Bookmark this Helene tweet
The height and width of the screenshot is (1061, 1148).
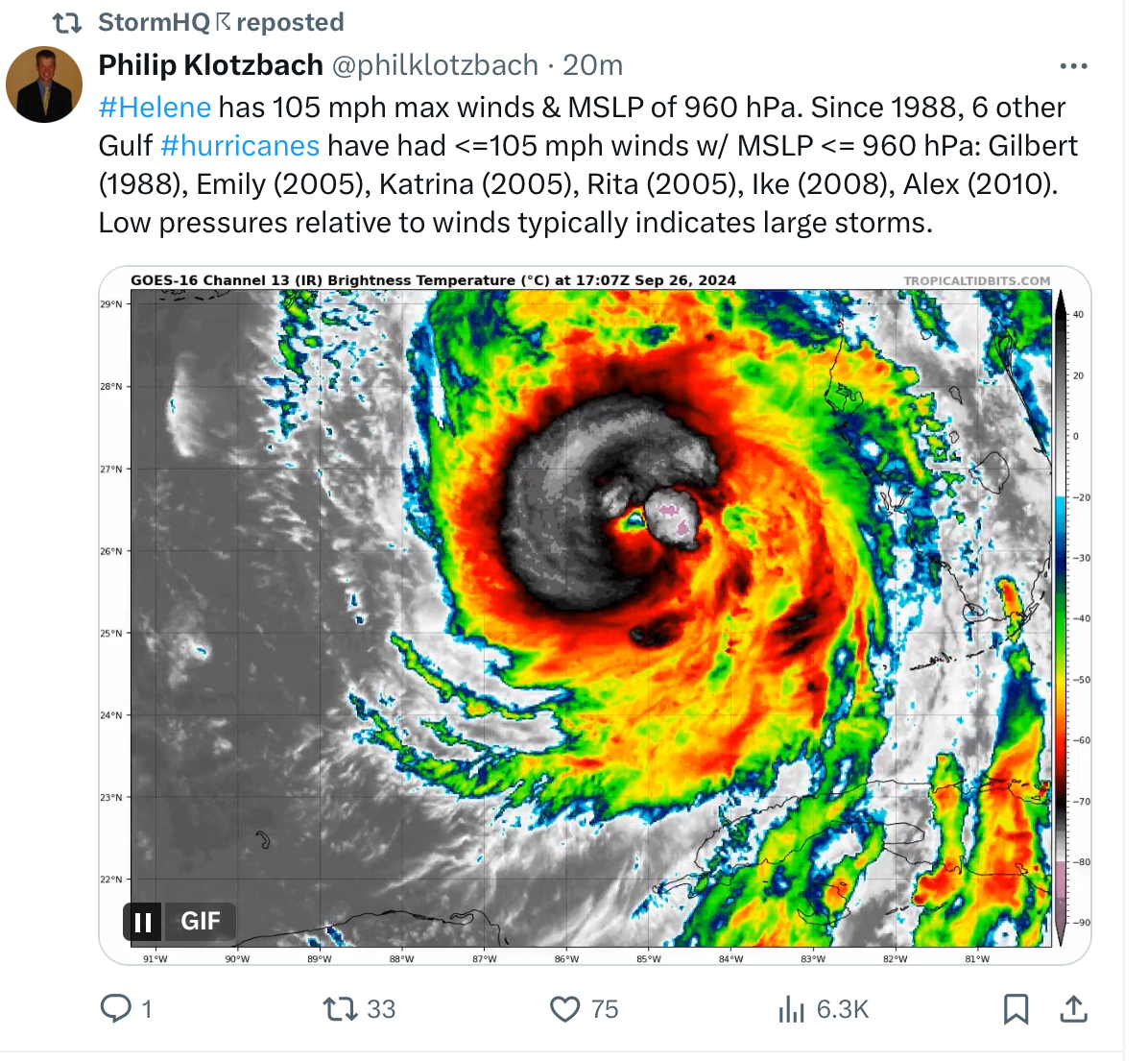point(1016,1009)
